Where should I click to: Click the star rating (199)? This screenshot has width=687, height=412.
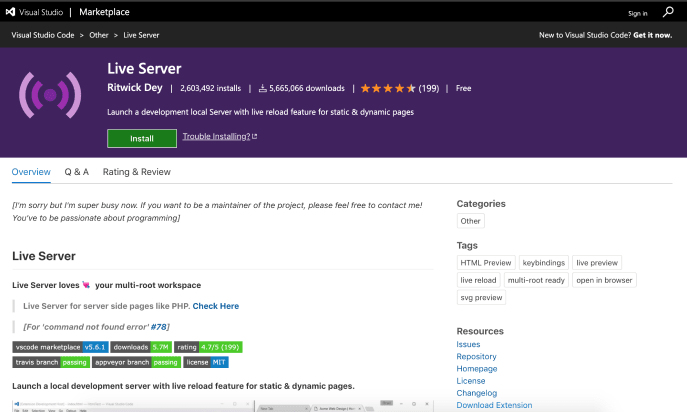pos(400,89)
